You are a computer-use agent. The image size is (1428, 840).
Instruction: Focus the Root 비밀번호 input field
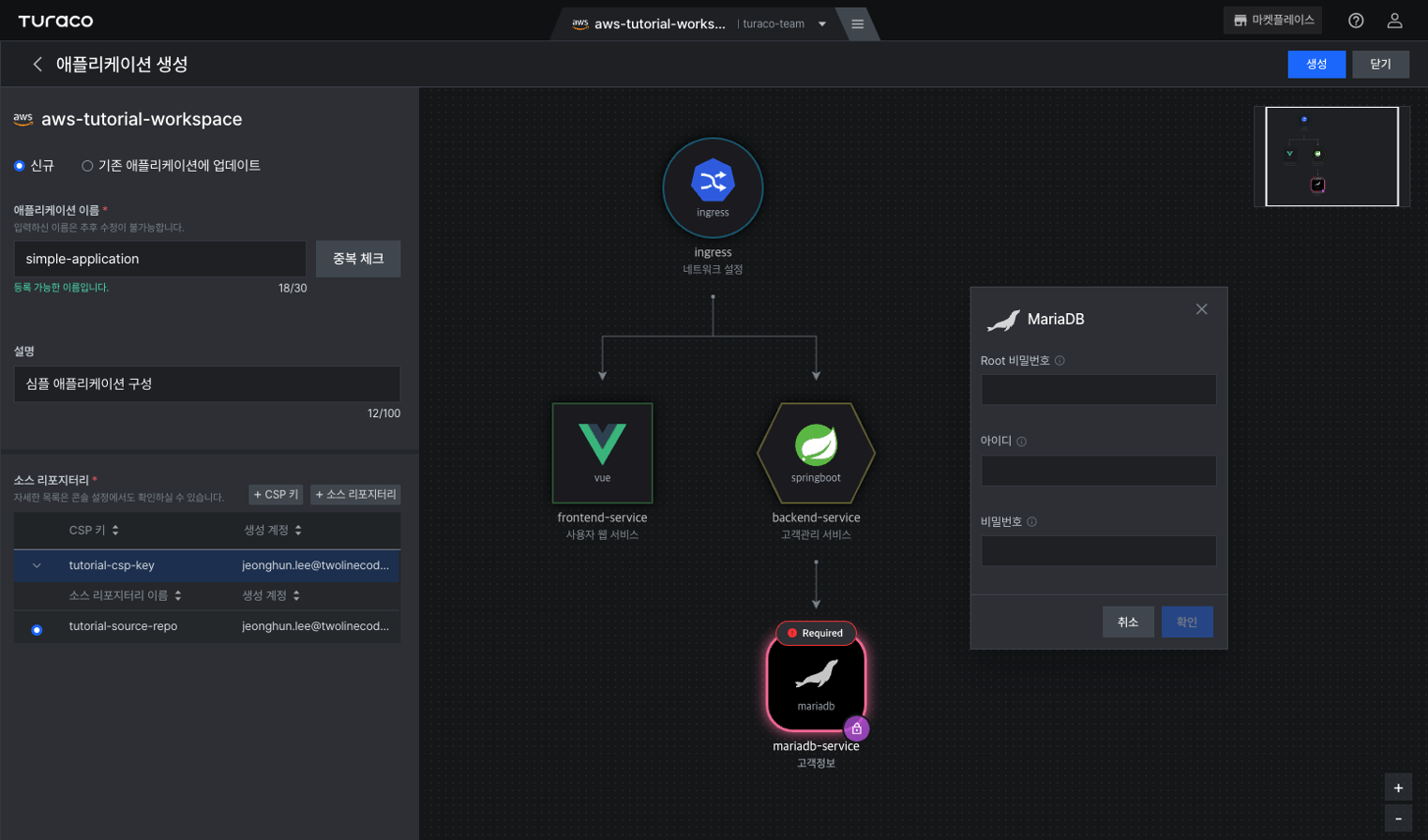pos(1099,390)
